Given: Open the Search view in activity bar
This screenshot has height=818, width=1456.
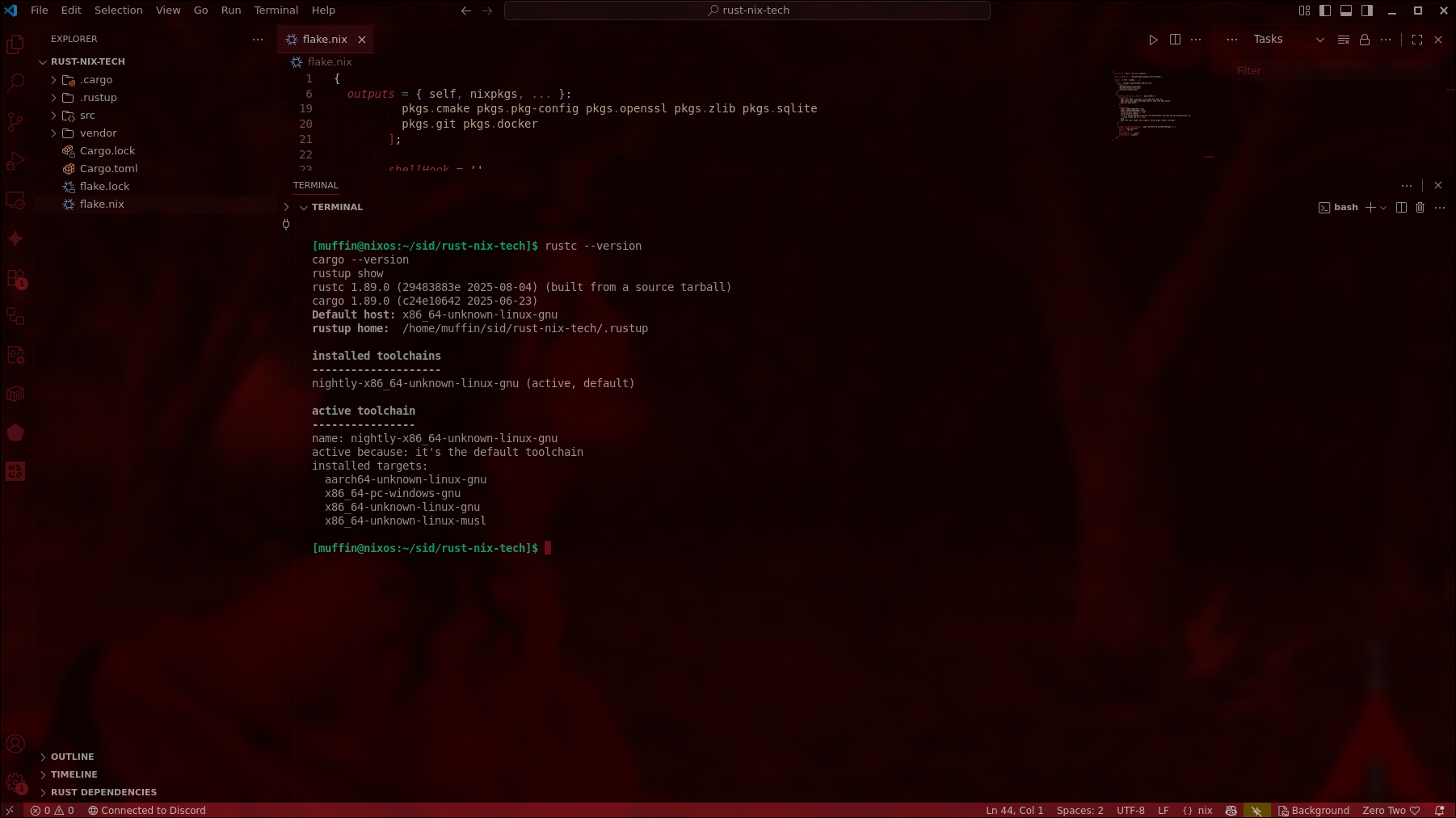Looking at the screenshot, I should pos(15,82).
